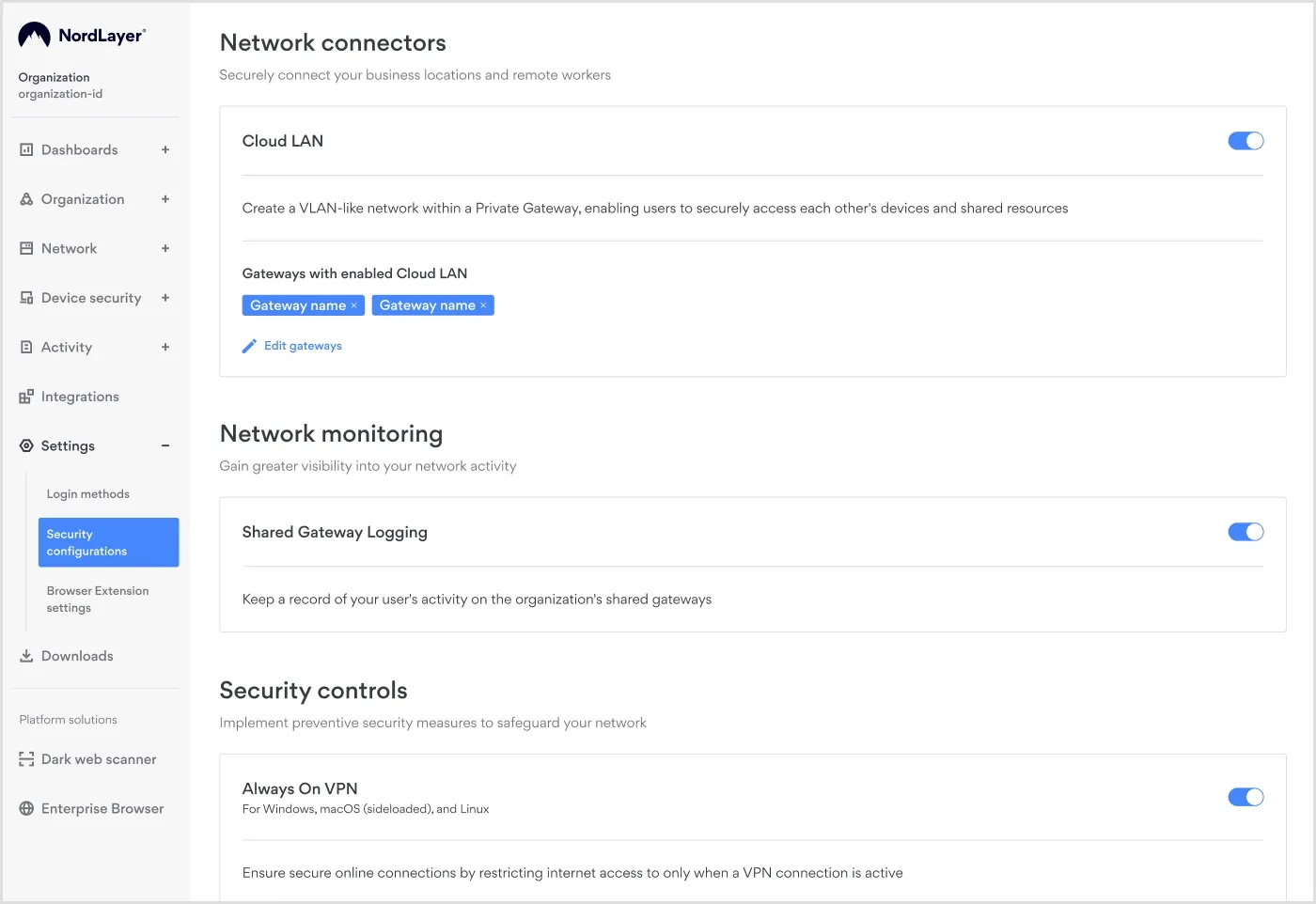This screenshot has width=1316, height=904.
Task: Click the Network sidebar icon
Action: coord(25,248)
